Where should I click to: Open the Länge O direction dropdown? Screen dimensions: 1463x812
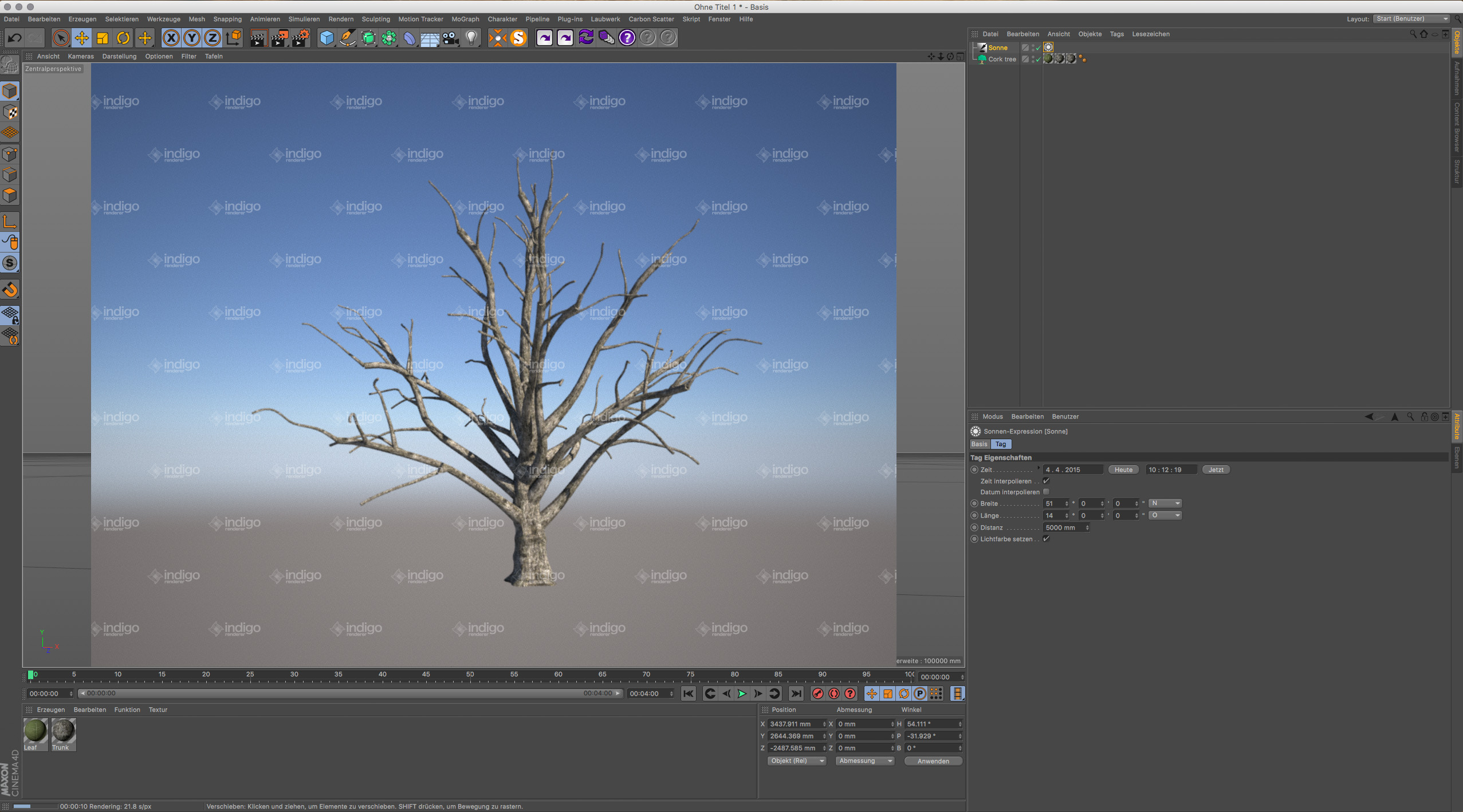coord(1165,515)
